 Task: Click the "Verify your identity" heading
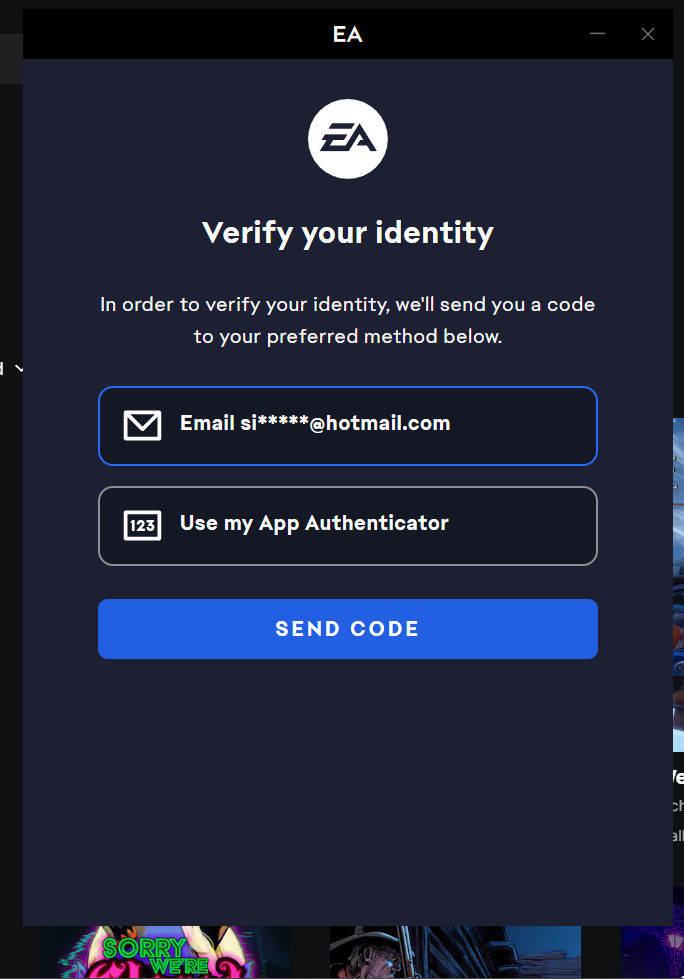click(347, 233)
